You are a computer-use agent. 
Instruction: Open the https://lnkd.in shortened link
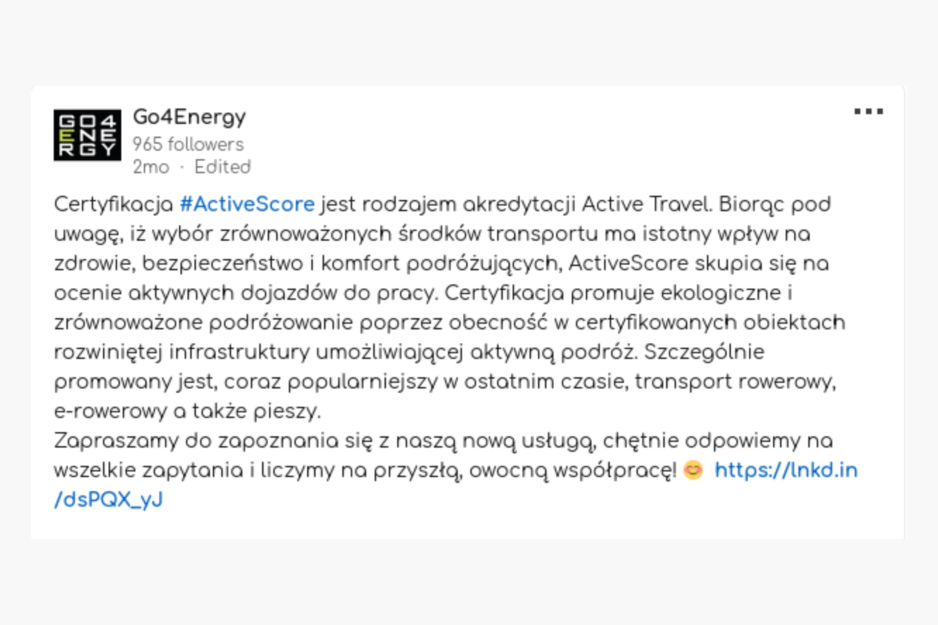coord(786,471)
